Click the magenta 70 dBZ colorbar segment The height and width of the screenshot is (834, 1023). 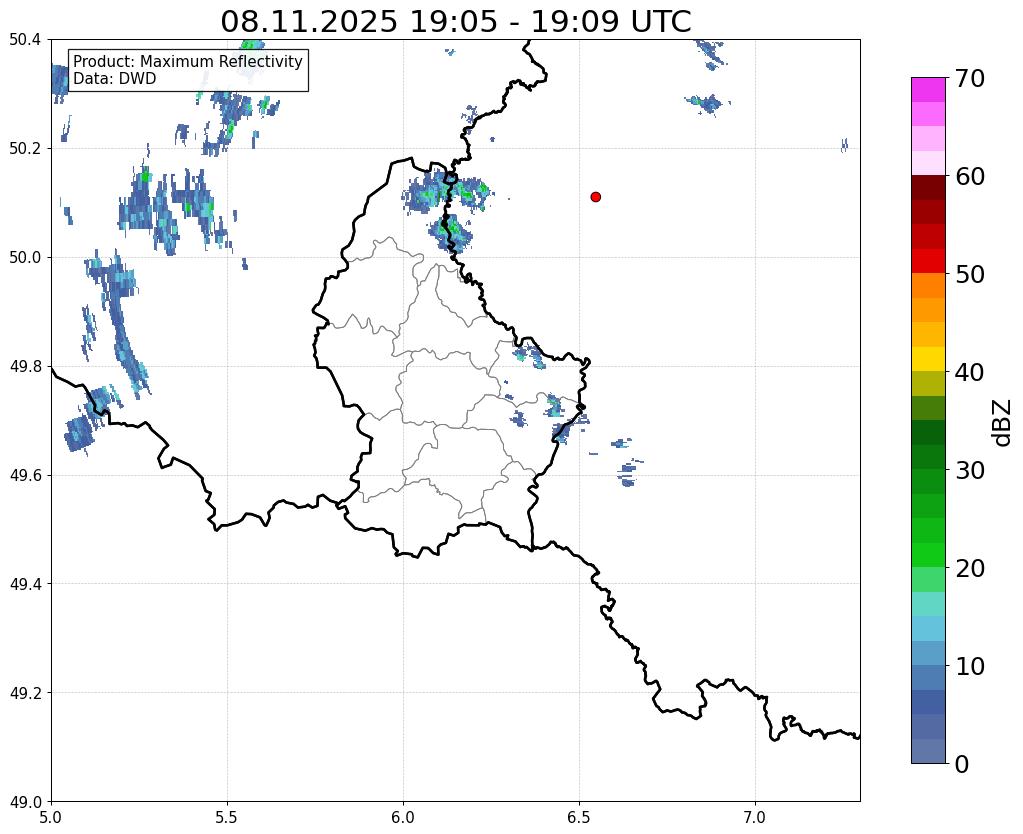[928, 89]
